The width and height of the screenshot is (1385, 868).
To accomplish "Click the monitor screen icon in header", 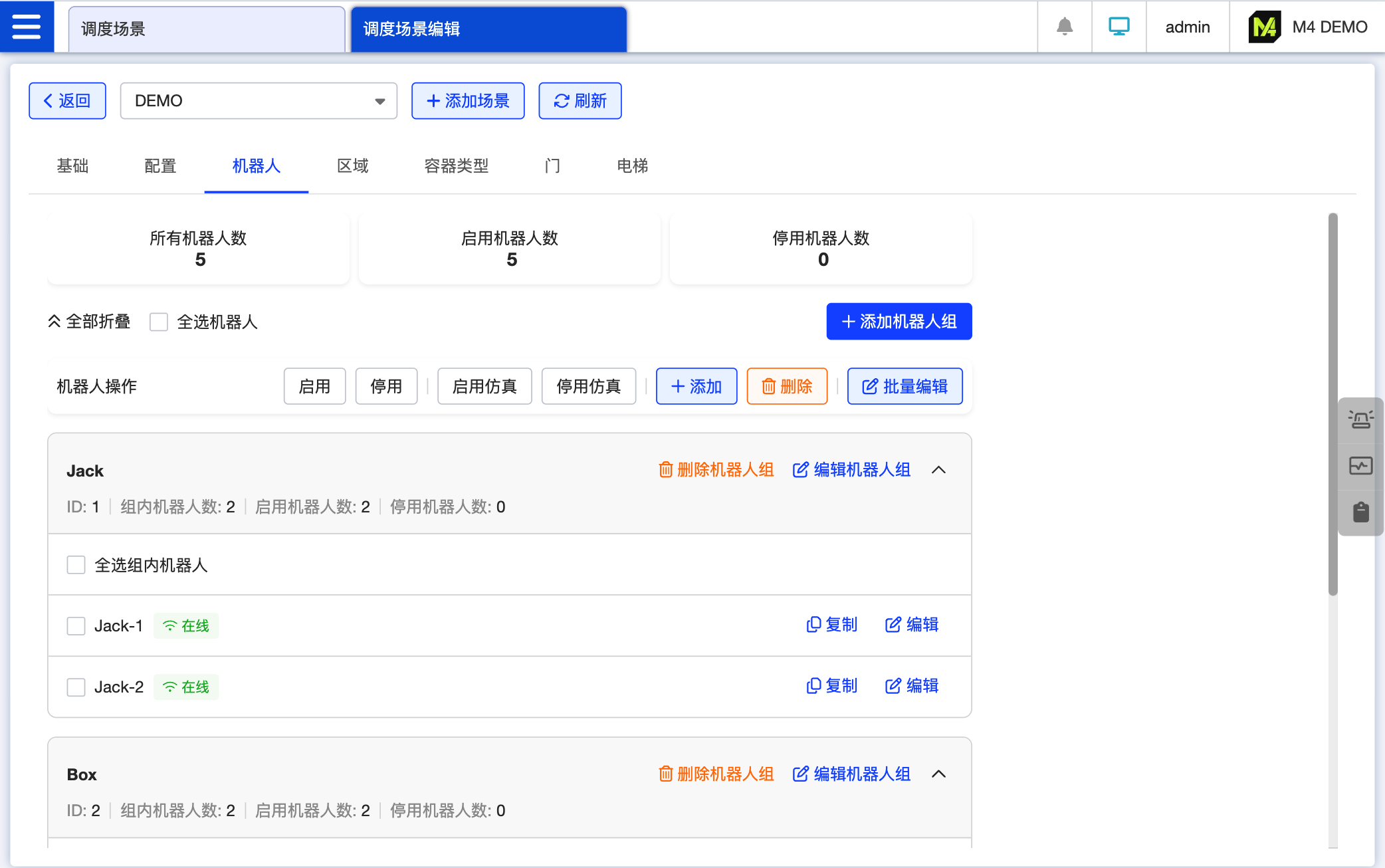I will (x=1119, y=27).
